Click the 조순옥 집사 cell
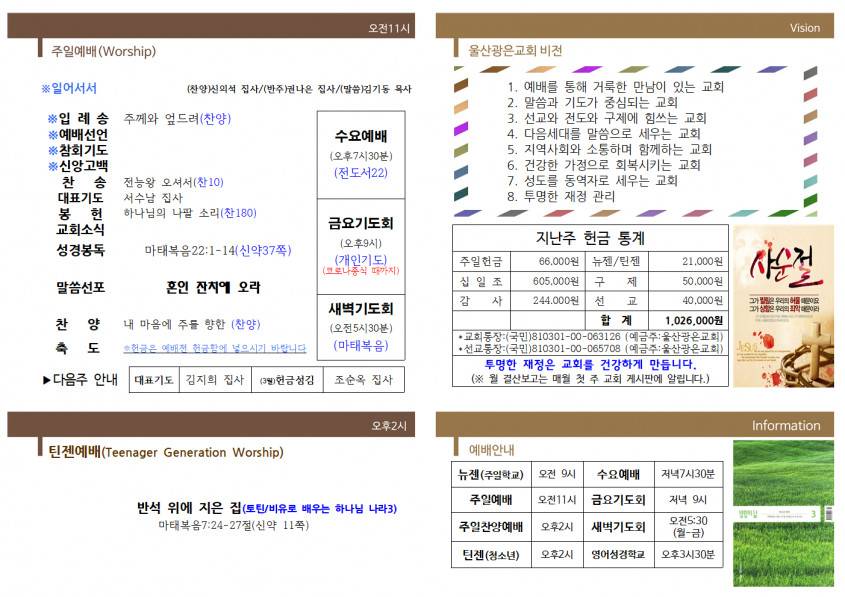The height and width of the screenshot is (597, 845). [364, 380]
